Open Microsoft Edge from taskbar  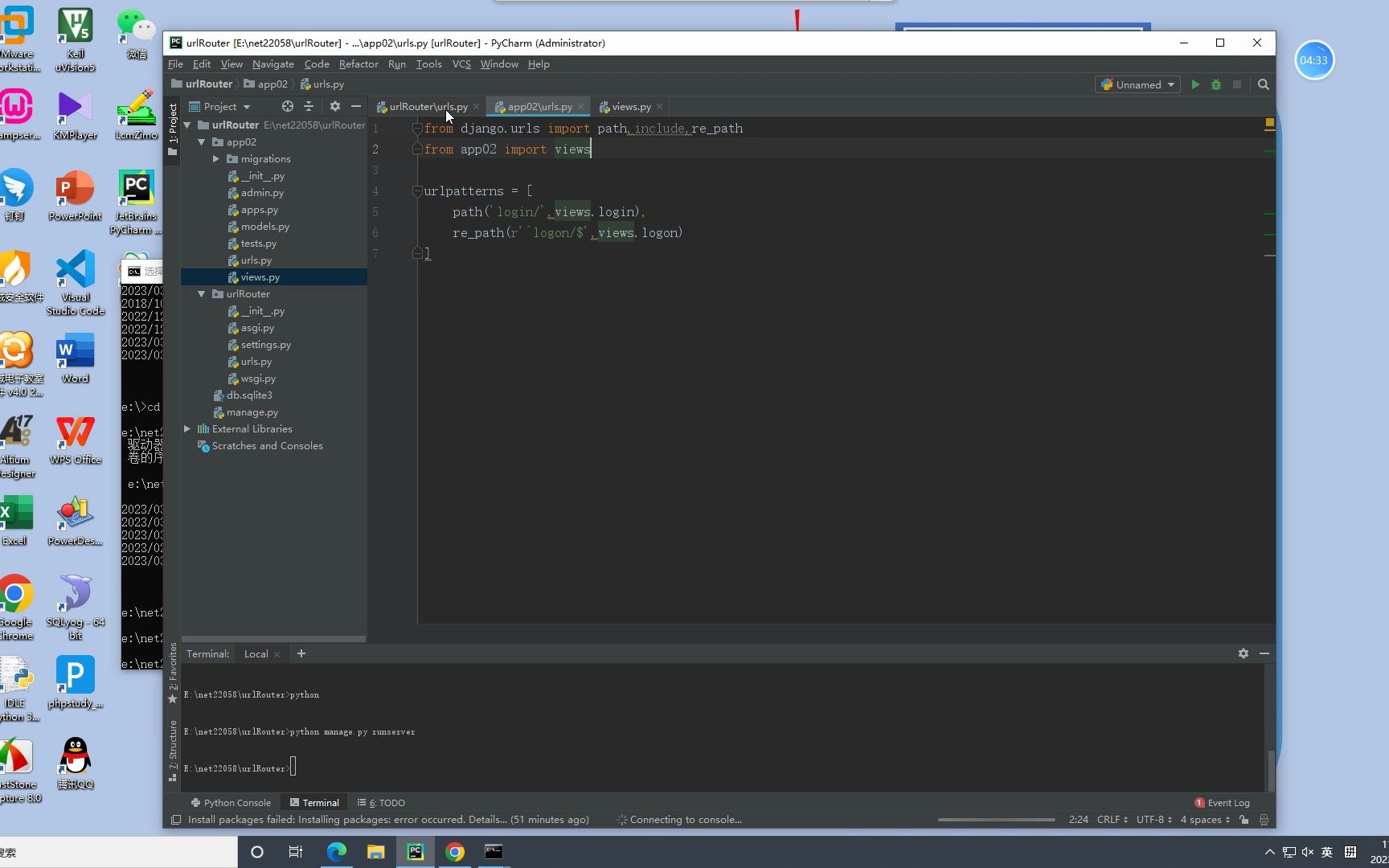click(337, 852)
